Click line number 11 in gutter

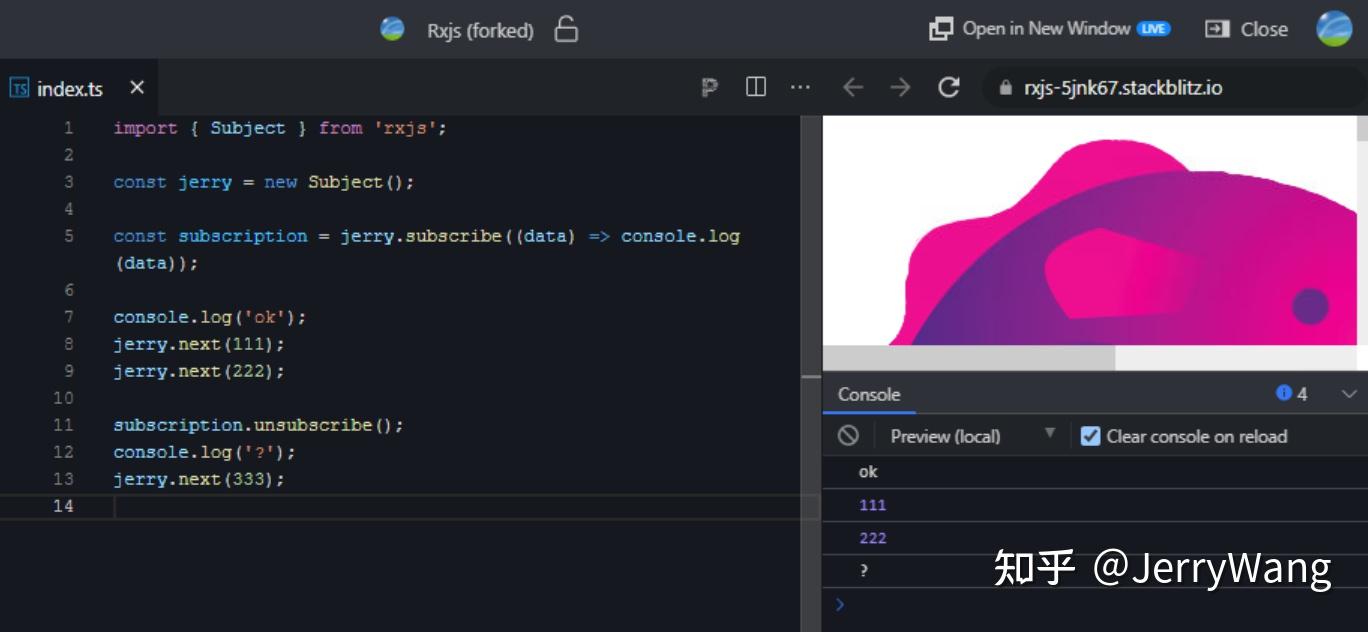(64, 425)
